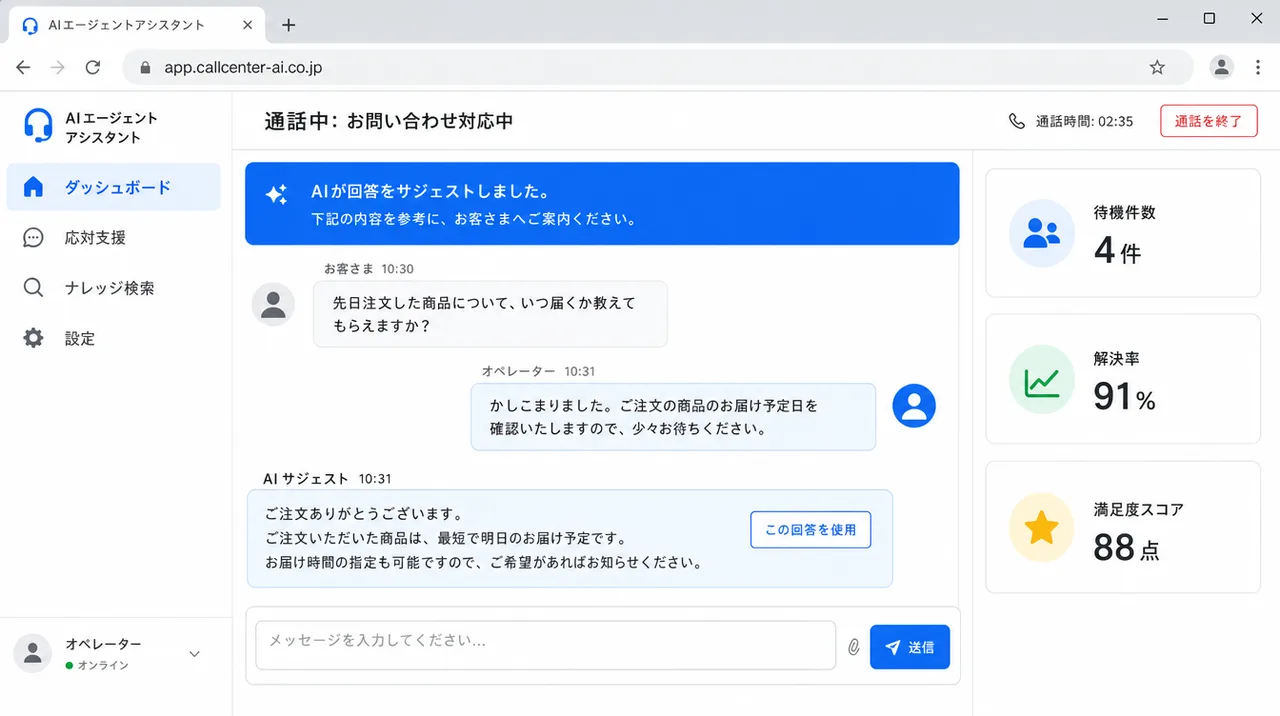Go back to the previous page
Viewport: 1280px width, 716px height.
pyautogui.click(x=23, y=68)
